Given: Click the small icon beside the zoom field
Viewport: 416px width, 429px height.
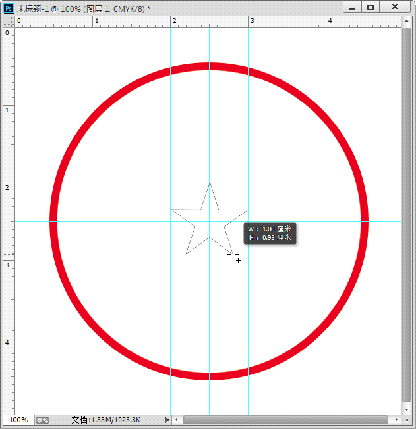Looking at the screenshot, I should pyautogui.click(x=42, y=420).
